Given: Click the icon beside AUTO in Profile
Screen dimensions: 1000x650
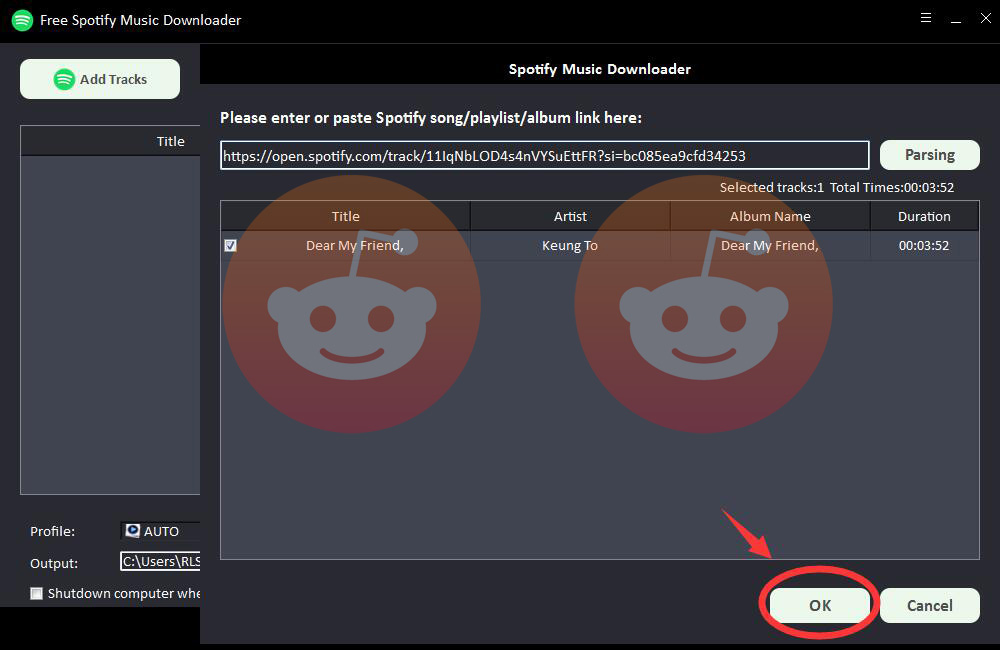Looking at the screenshot, I should pos(133,531).
